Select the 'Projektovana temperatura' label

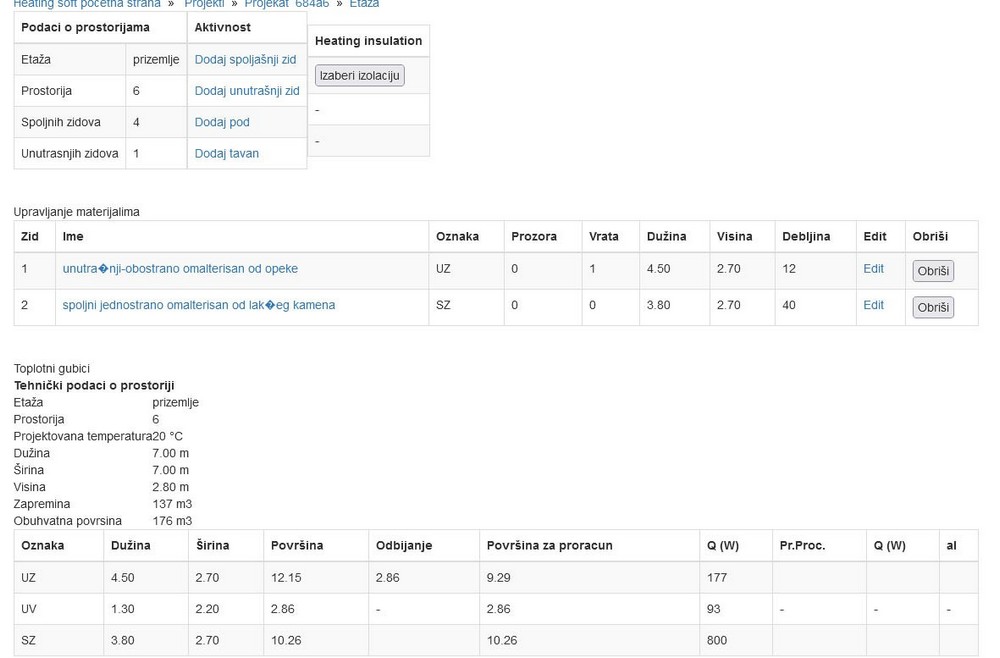pos(83,436)
